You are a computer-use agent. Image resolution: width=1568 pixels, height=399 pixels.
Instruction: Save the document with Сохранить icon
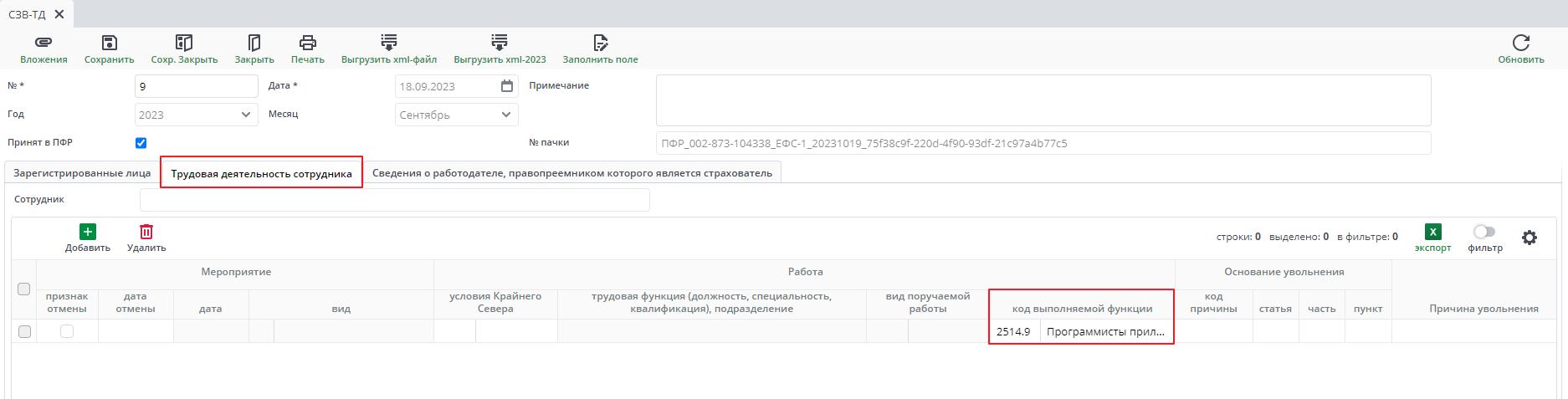109,43
